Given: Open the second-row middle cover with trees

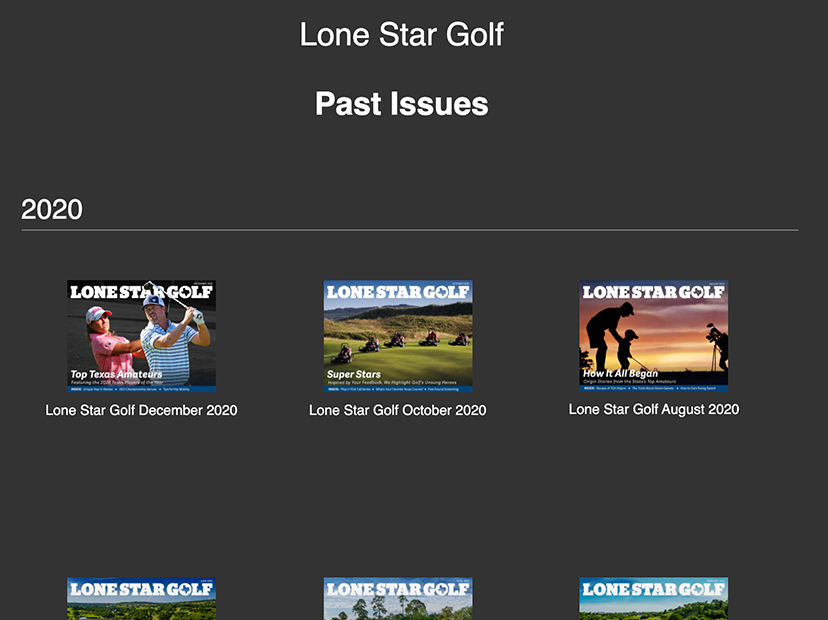Looking at the screenshot, I should click(398, 599).
